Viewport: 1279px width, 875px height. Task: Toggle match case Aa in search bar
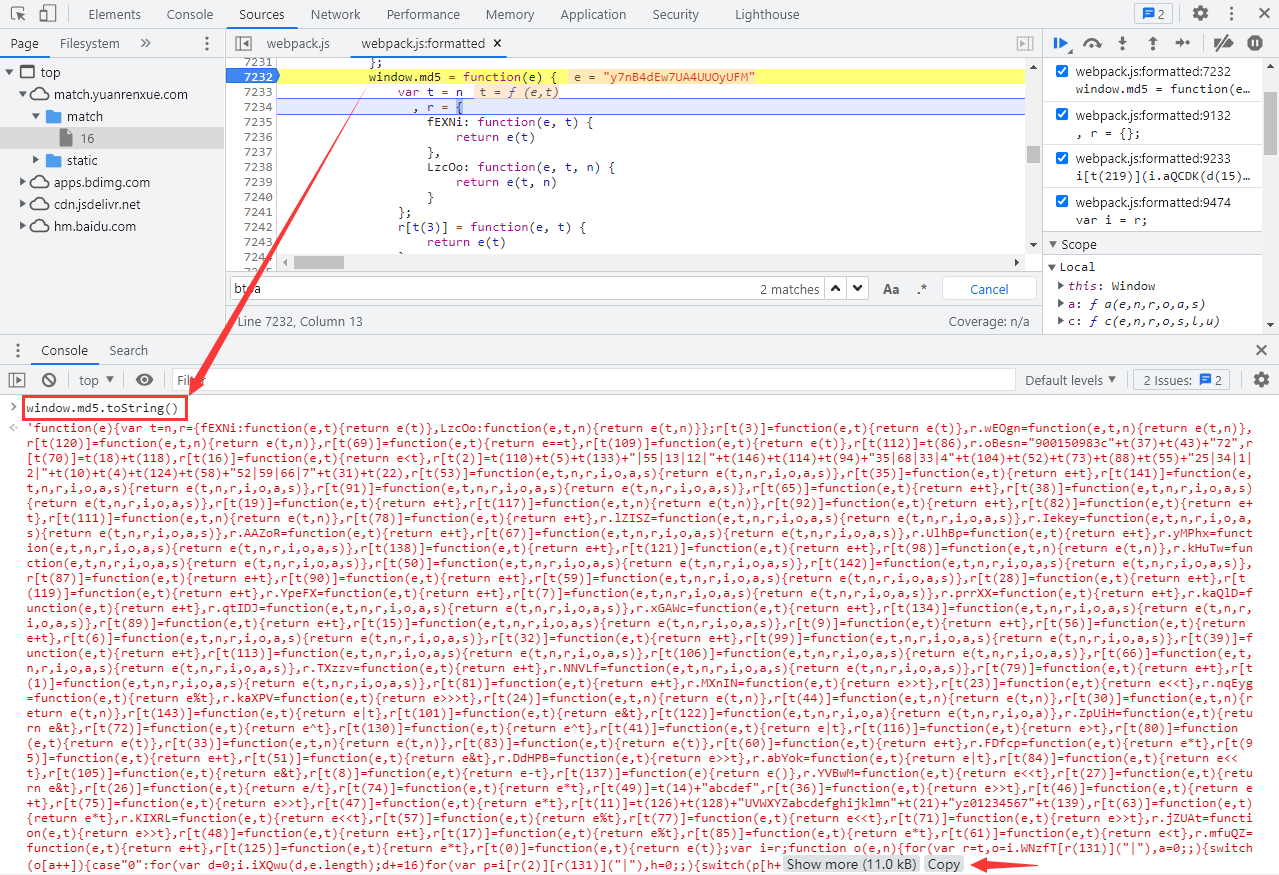pyautogui.click(x=891, y=289)
